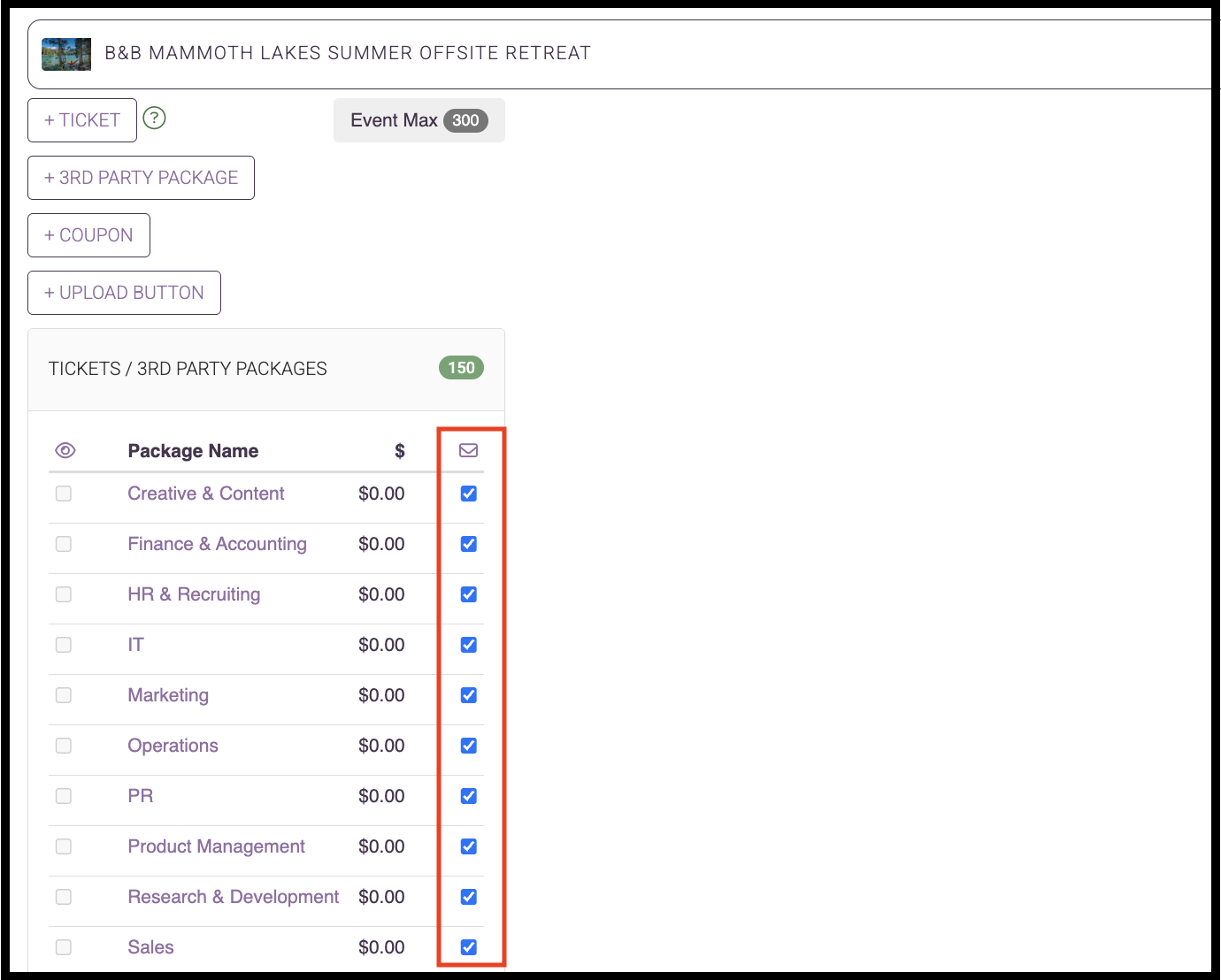Open the PR package link
Screen dimensions: 1221x980
141,796
